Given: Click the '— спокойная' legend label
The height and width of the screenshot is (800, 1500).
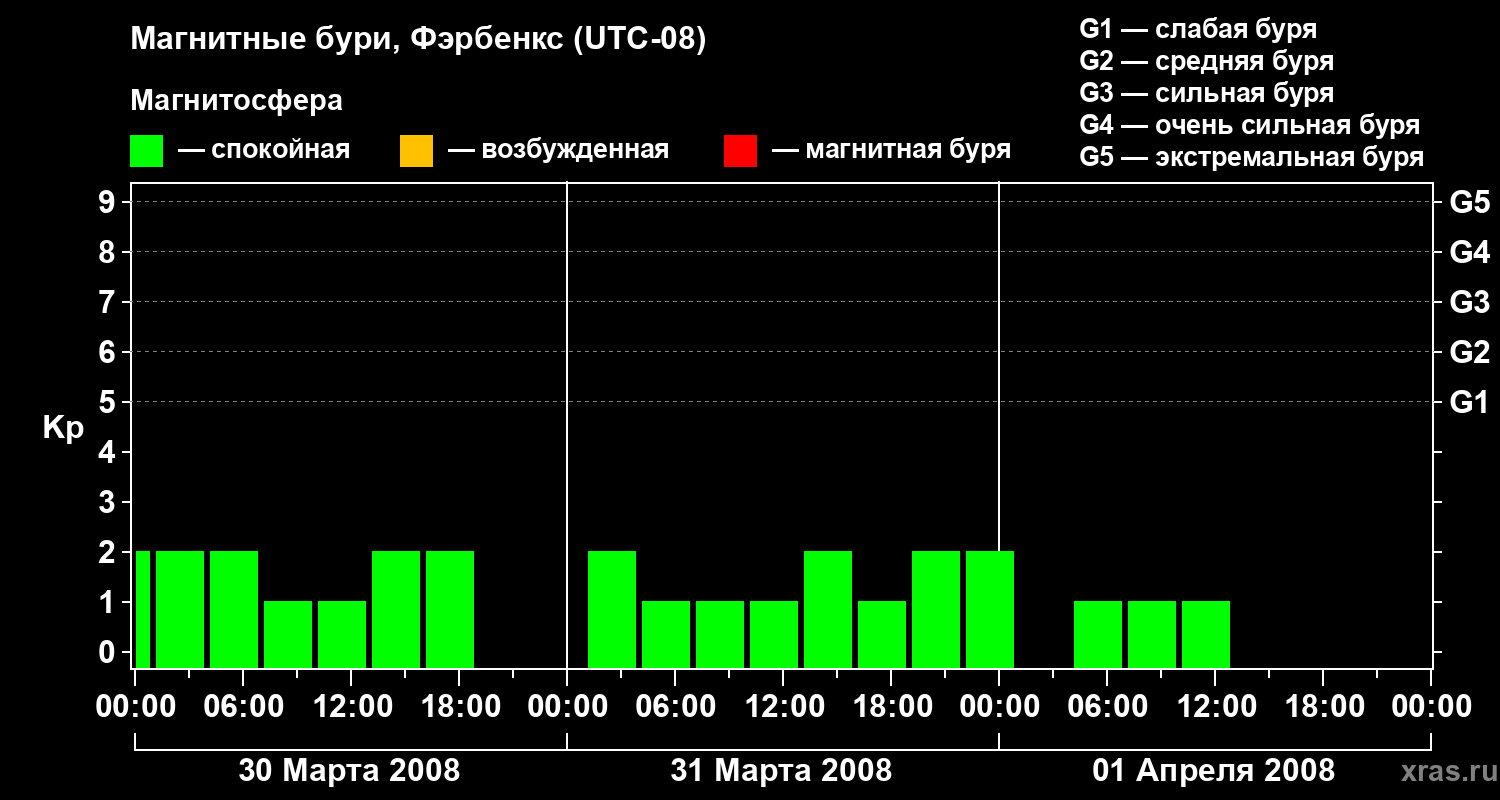Looking at the screenshot, I should click(x=264, y=150).
